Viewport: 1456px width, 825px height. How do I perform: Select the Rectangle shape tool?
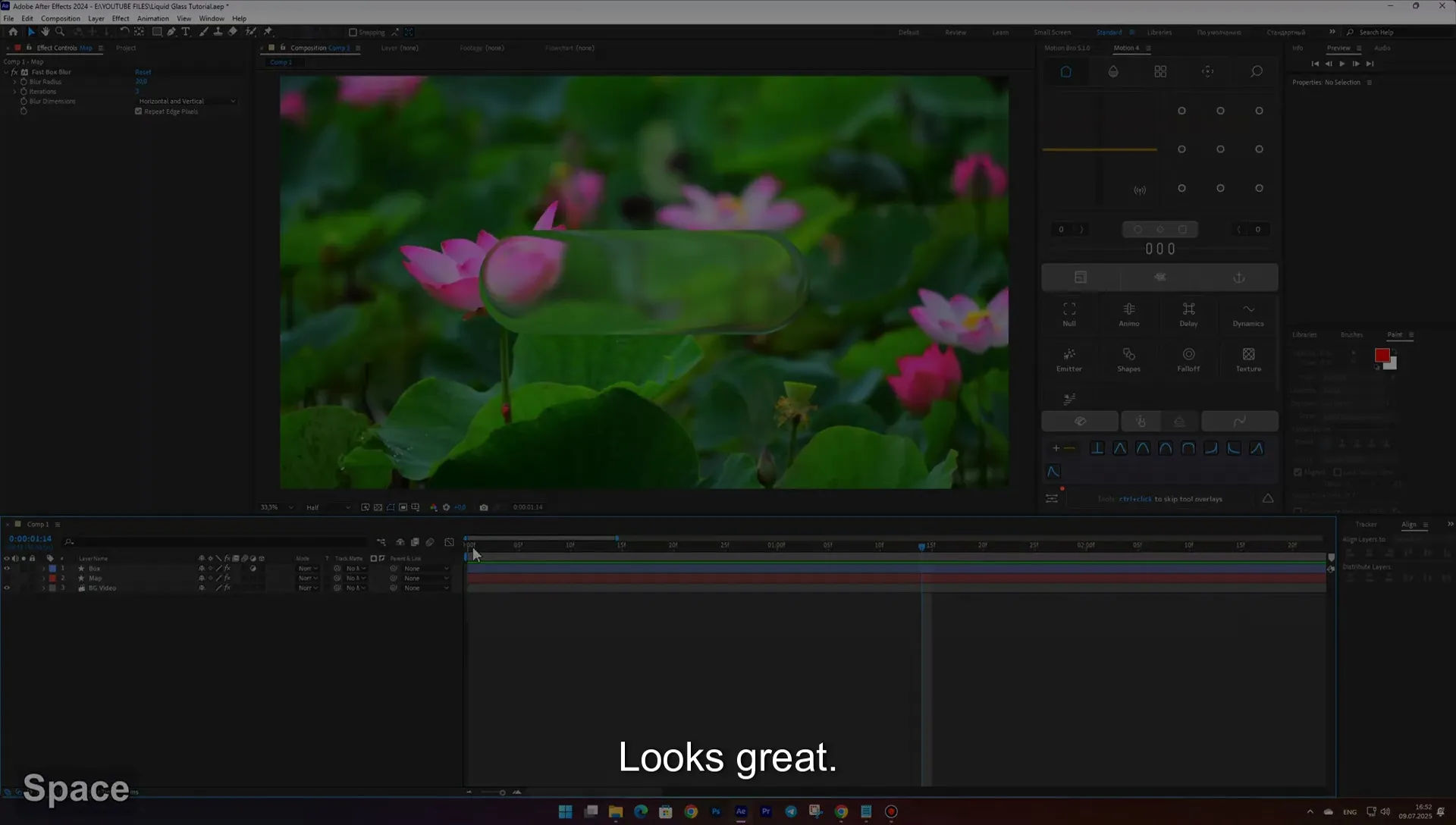(x=157, y=32)
